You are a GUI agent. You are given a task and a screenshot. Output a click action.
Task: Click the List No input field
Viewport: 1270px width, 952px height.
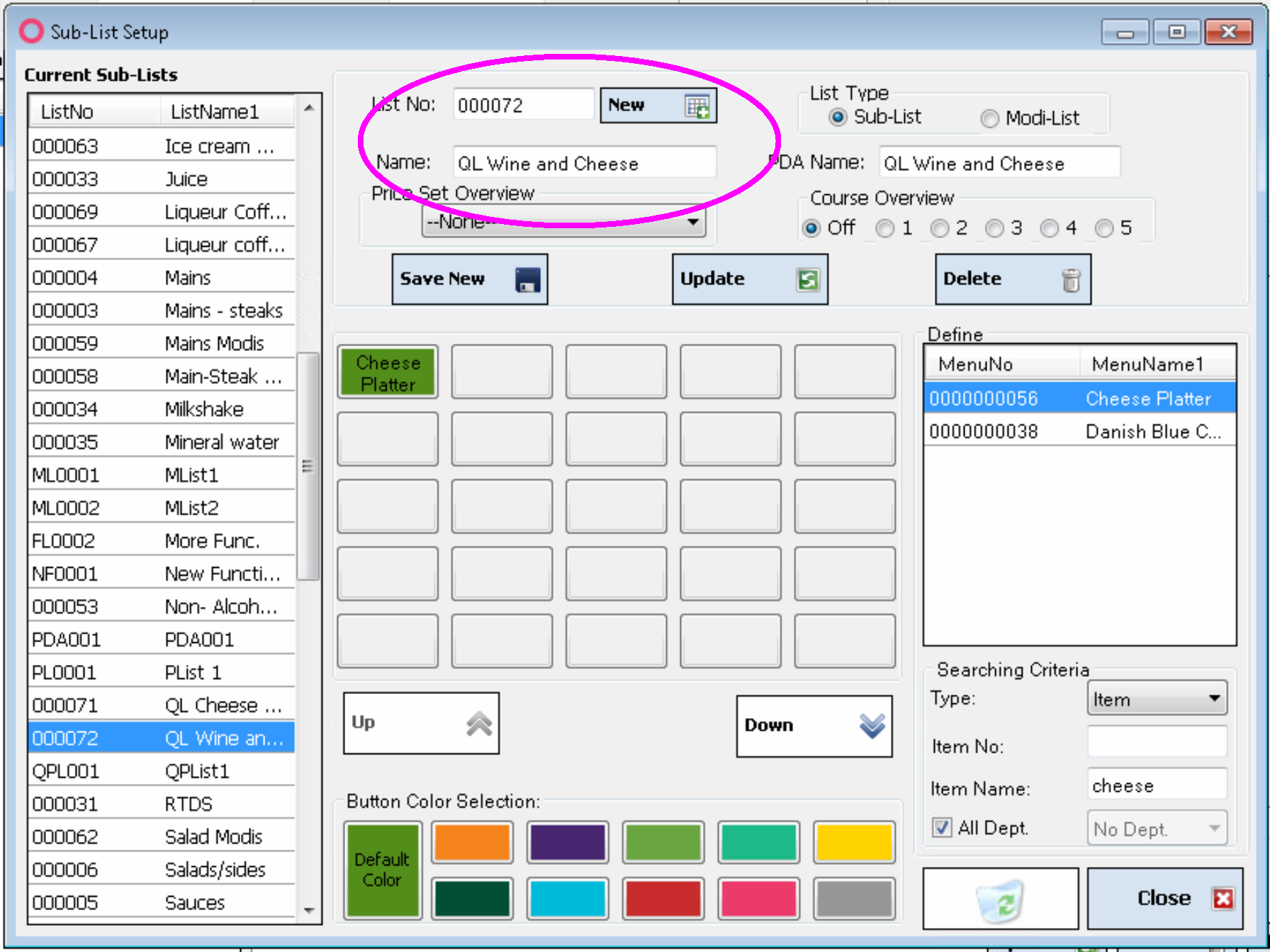523,105
